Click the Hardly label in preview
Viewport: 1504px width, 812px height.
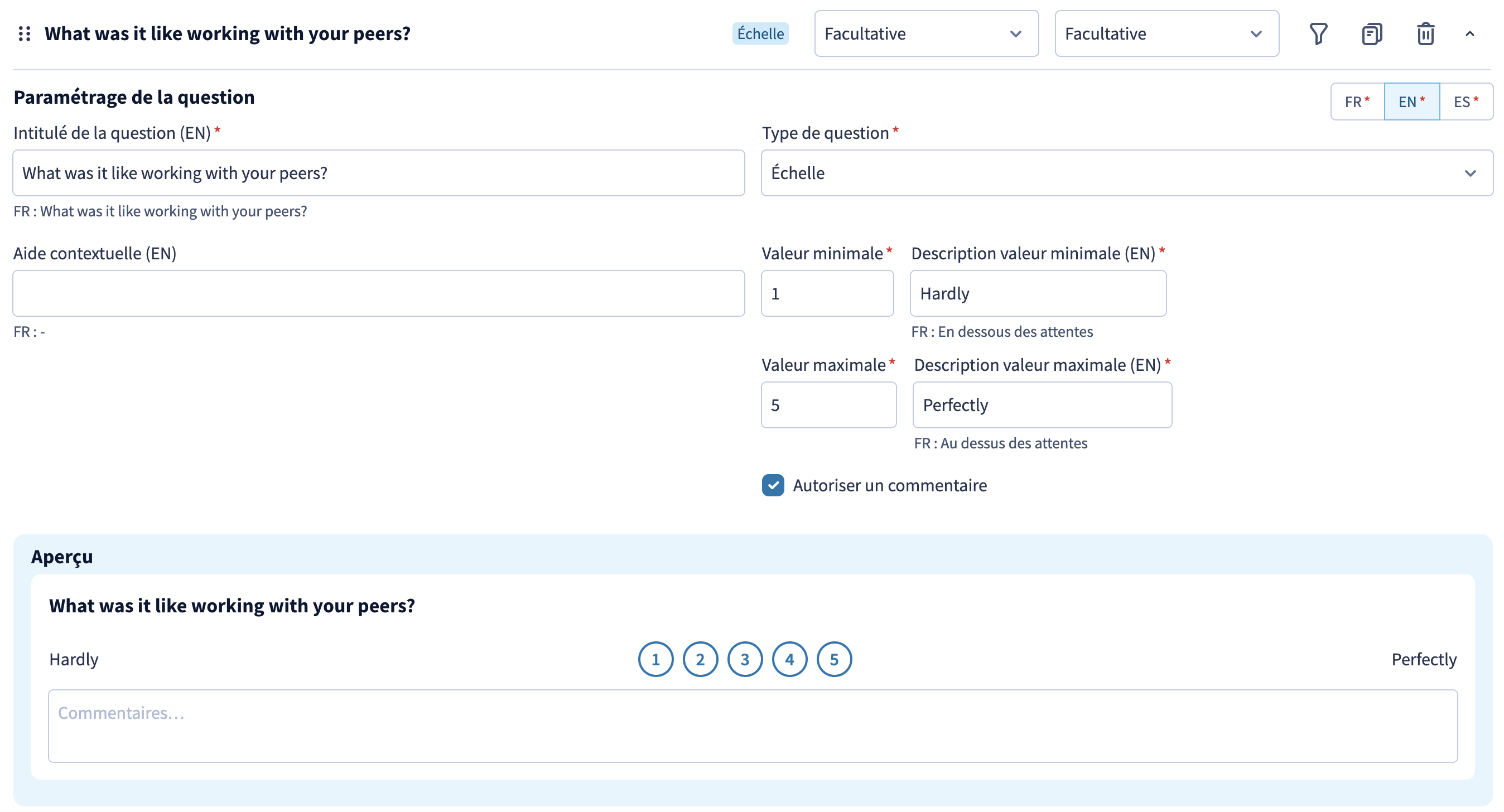[74, 659]
